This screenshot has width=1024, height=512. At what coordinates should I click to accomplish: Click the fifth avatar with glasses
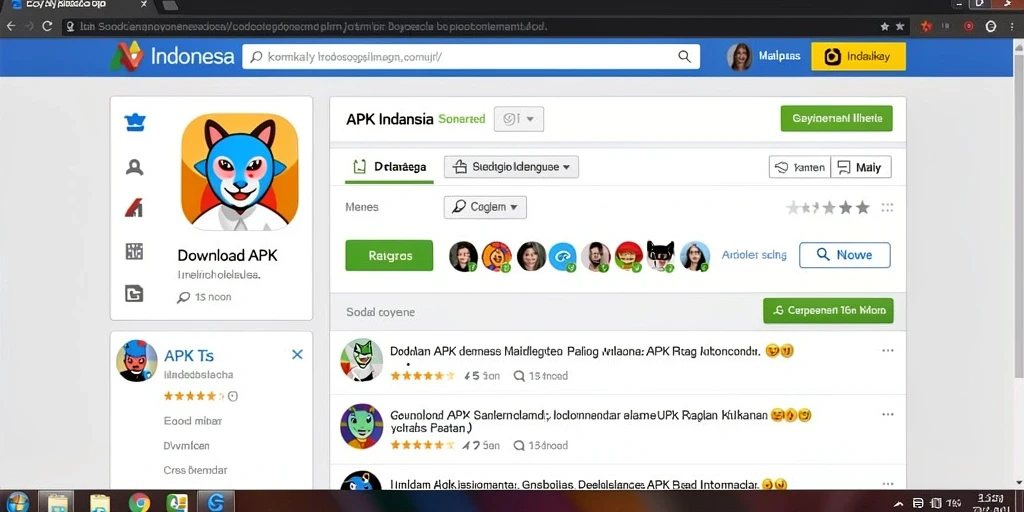coord(595,256)
